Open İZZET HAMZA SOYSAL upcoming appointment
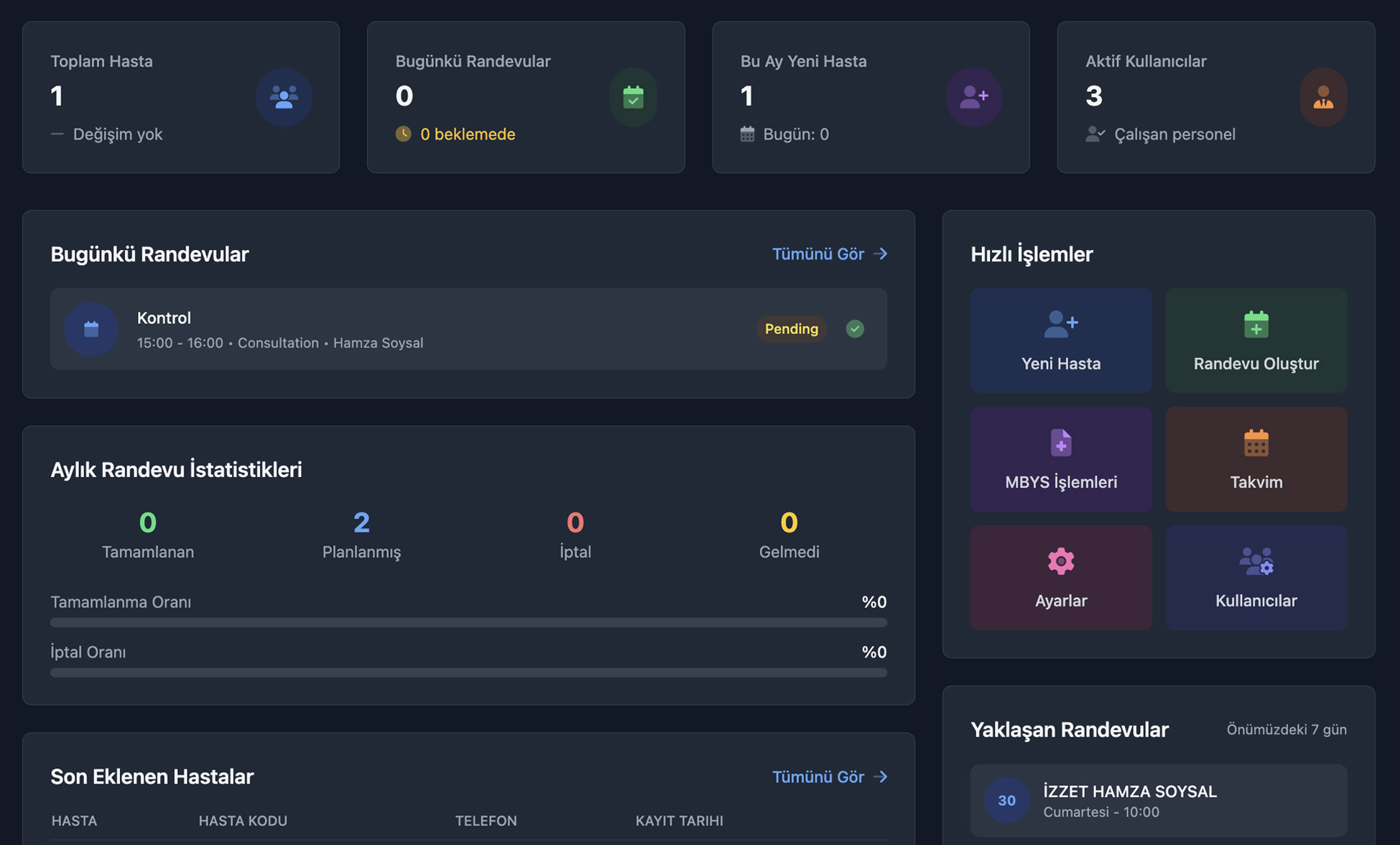The image size is (1400, 845). (1158, 800)
